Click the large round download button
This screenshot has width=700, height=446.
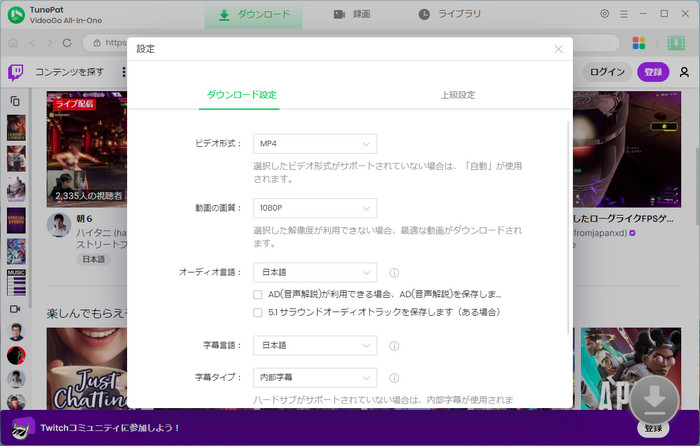click(654, 399)
